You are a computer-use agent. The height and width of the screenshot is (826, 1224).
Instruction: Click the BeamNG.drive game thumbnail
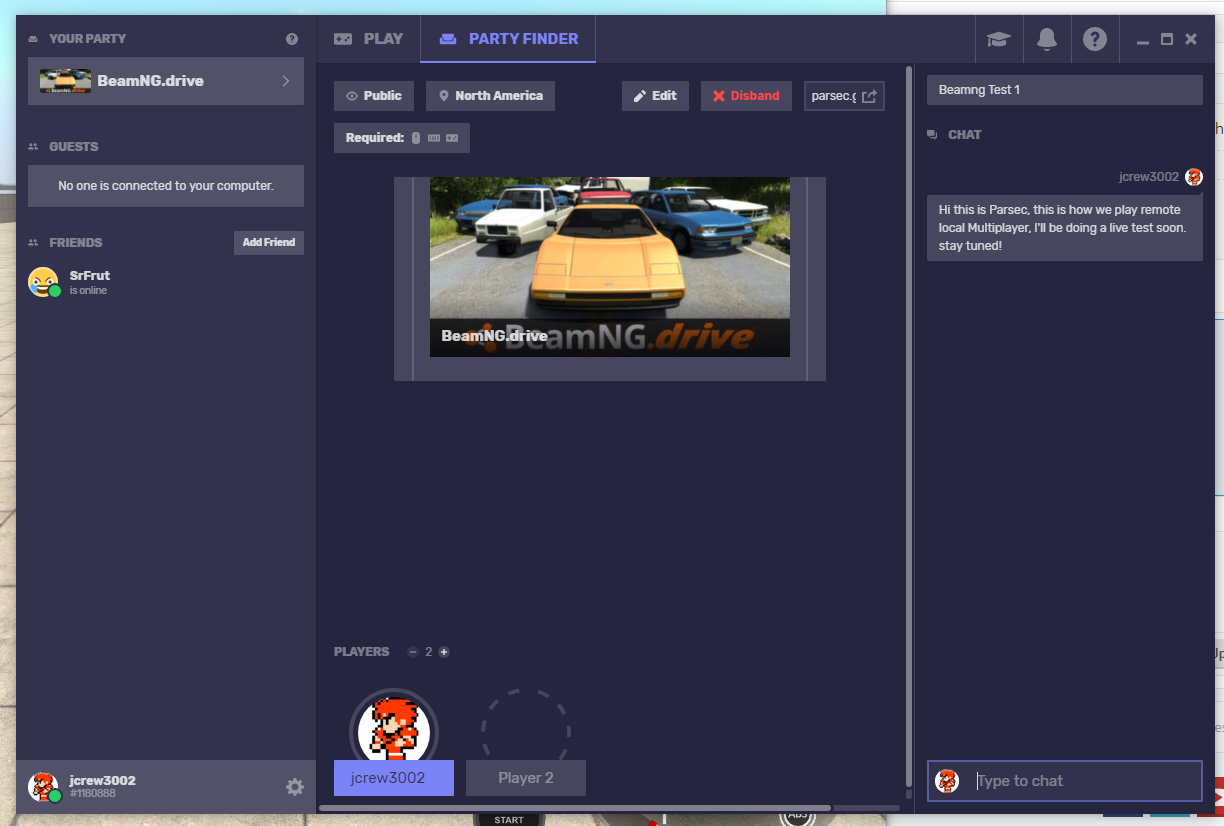(610, 267)
